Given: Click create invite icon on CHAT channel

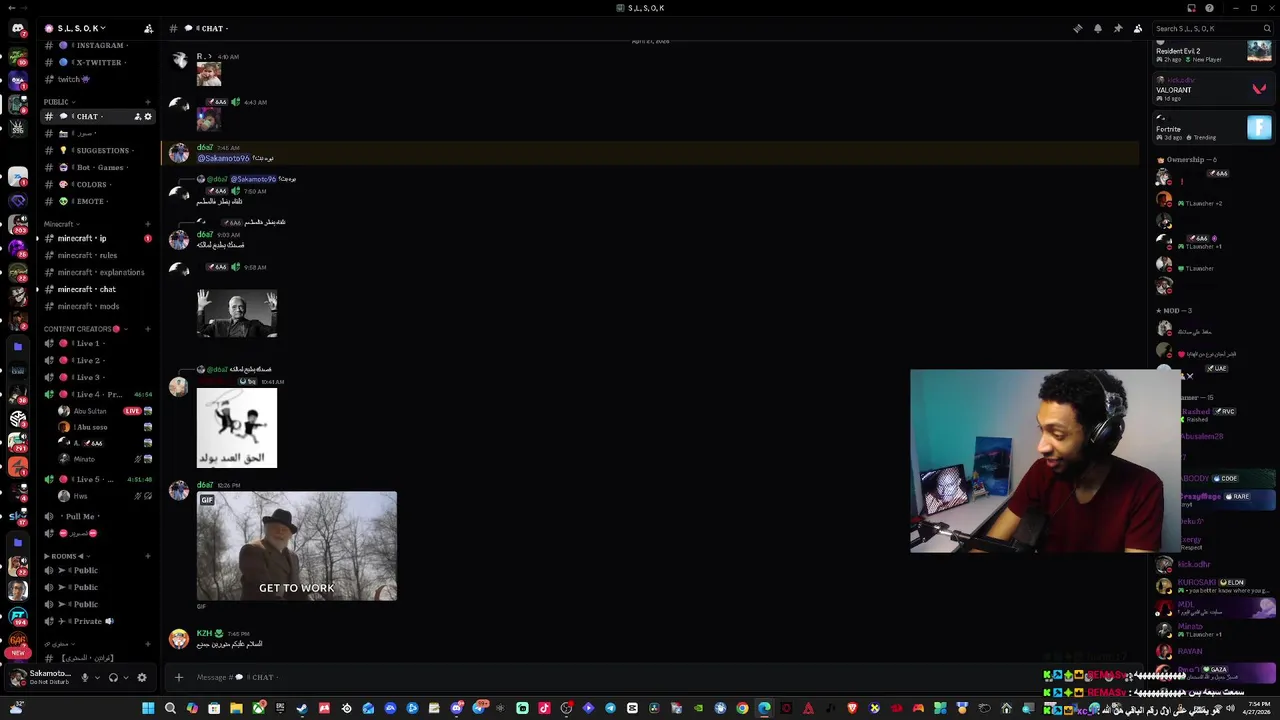Looking at the screenshot, I should coord(137,116).
